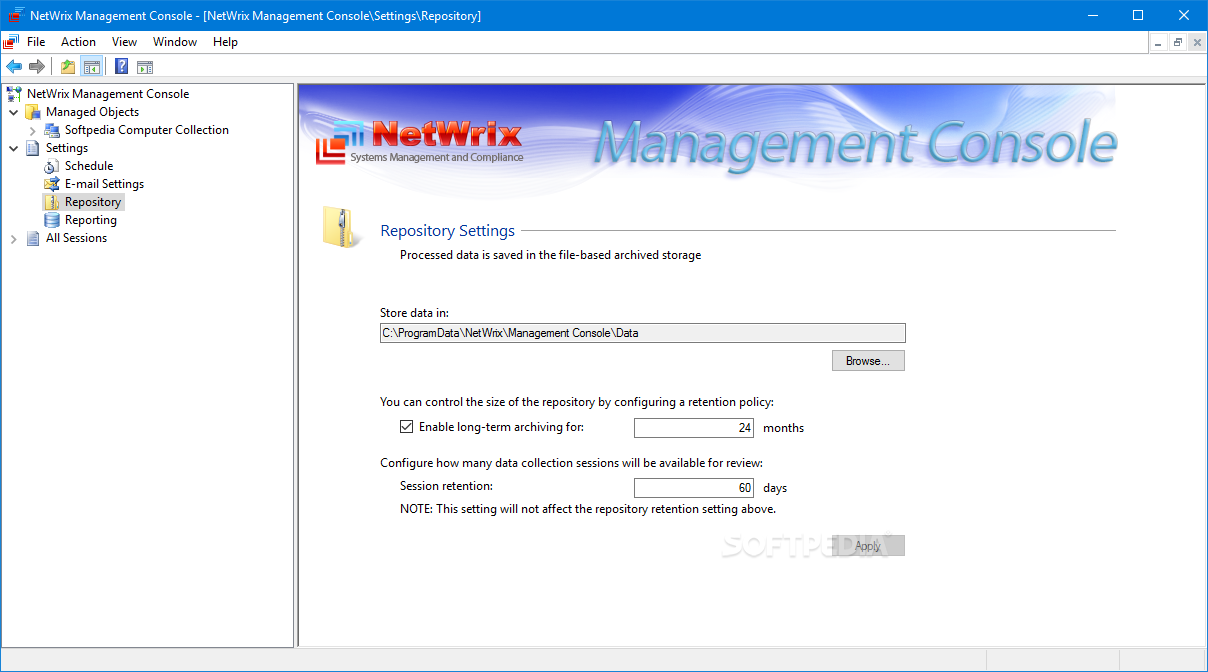Screen dimensions: 1208x672
Task: Select the Schedule stopwatch icon
Action: [x=52, y=166]
